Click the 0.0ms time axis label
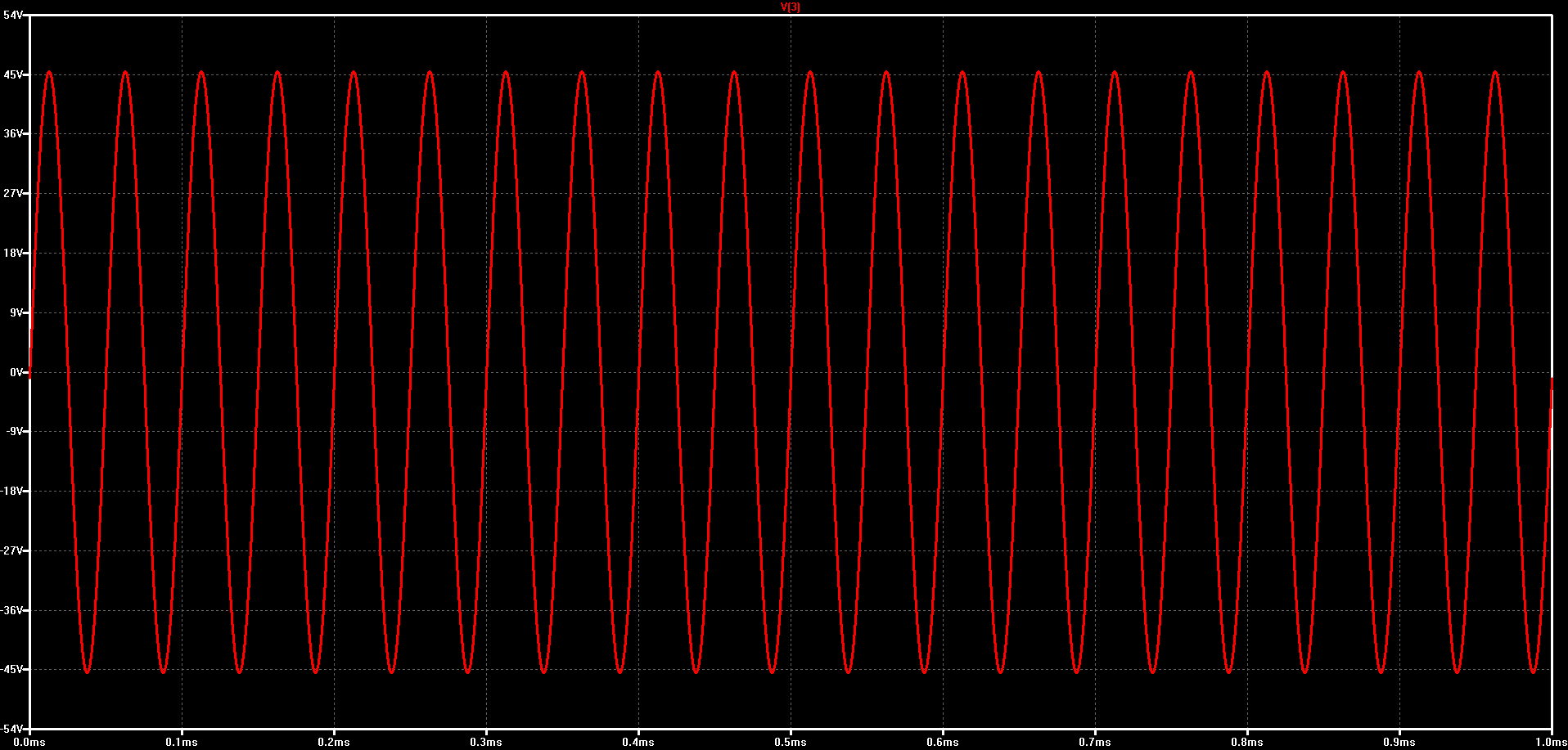 click(x=29, y=743)
